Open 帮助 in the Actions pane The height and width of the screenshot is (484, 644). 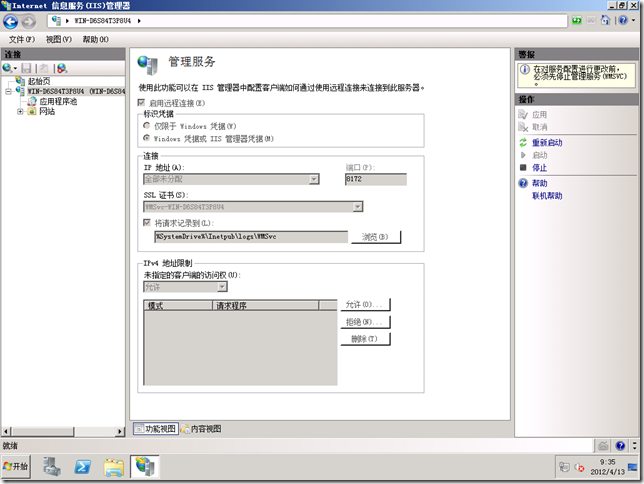pos(540,183)
